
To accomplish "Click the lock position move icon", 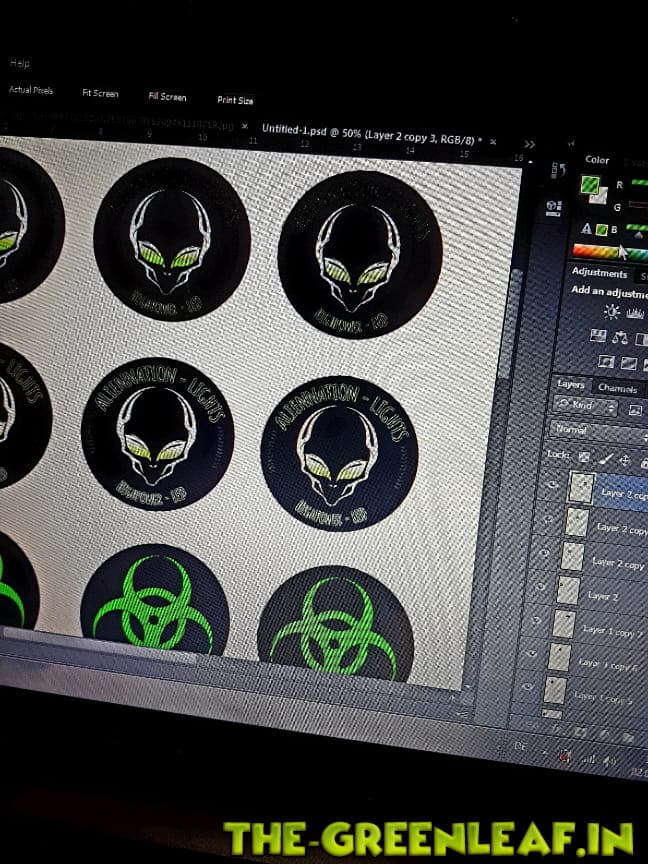I will (x=624, y=461).
